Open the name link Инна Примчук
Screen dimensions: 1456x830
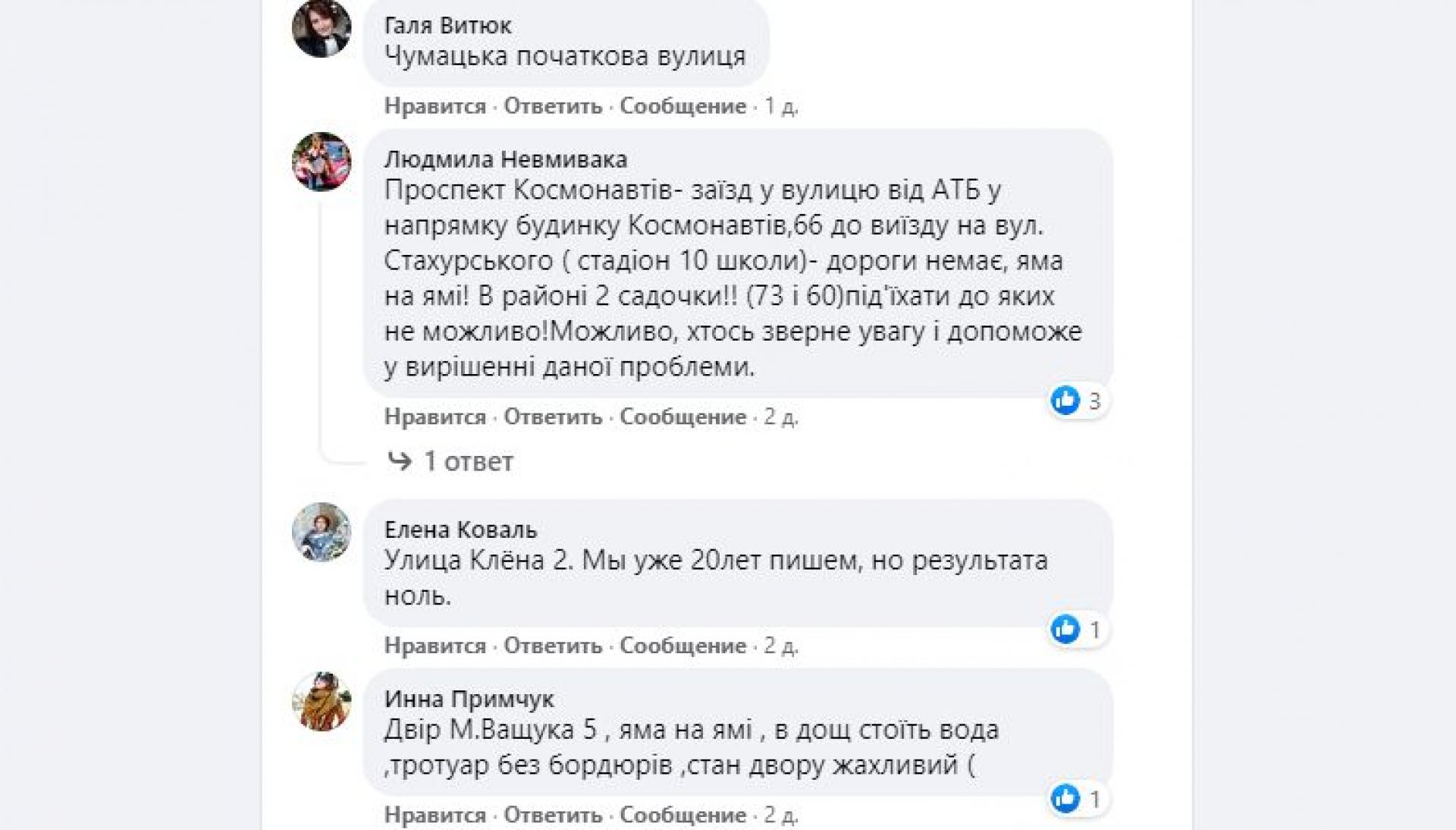[x=469, y=699]
